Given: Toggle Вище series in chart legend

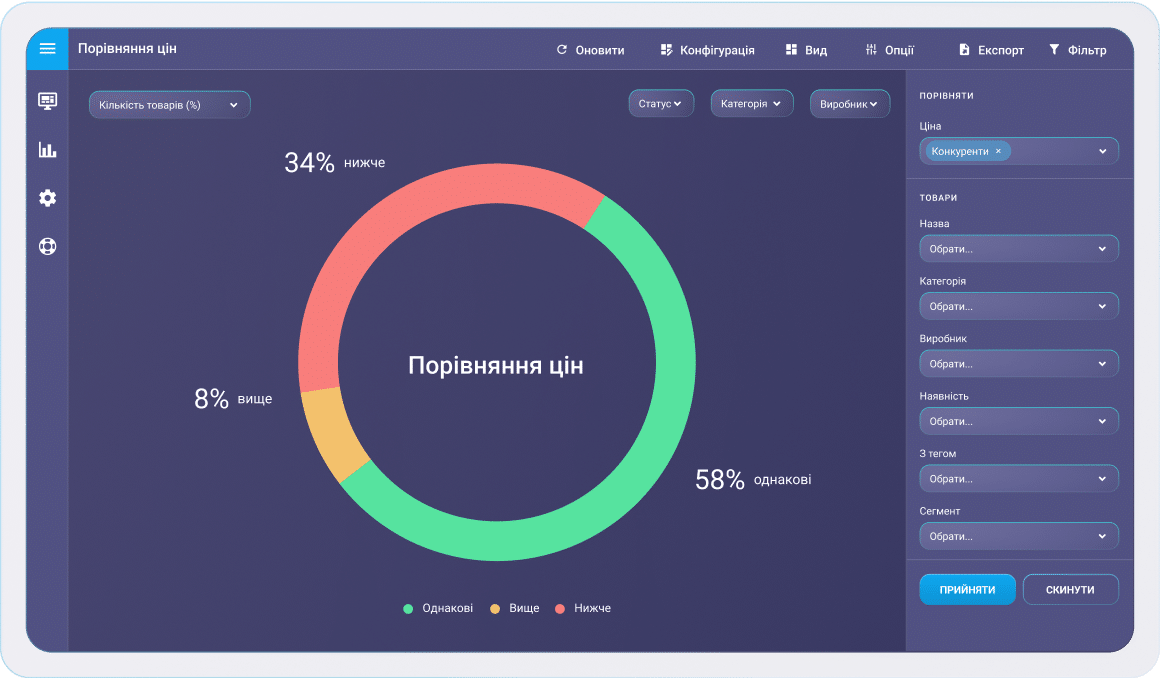Looking at the screenshot, I should (514, 608).
